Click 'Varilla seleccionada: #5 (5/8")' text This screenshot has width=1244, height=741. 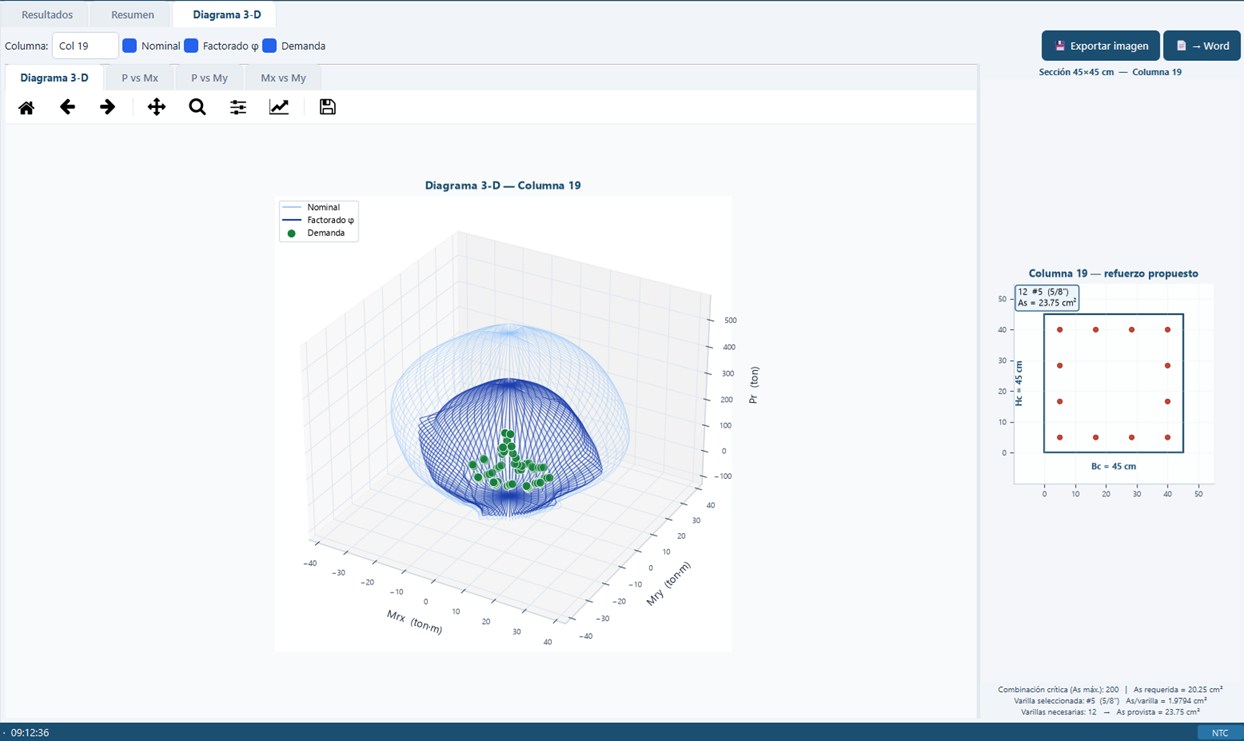[1066, 701]
